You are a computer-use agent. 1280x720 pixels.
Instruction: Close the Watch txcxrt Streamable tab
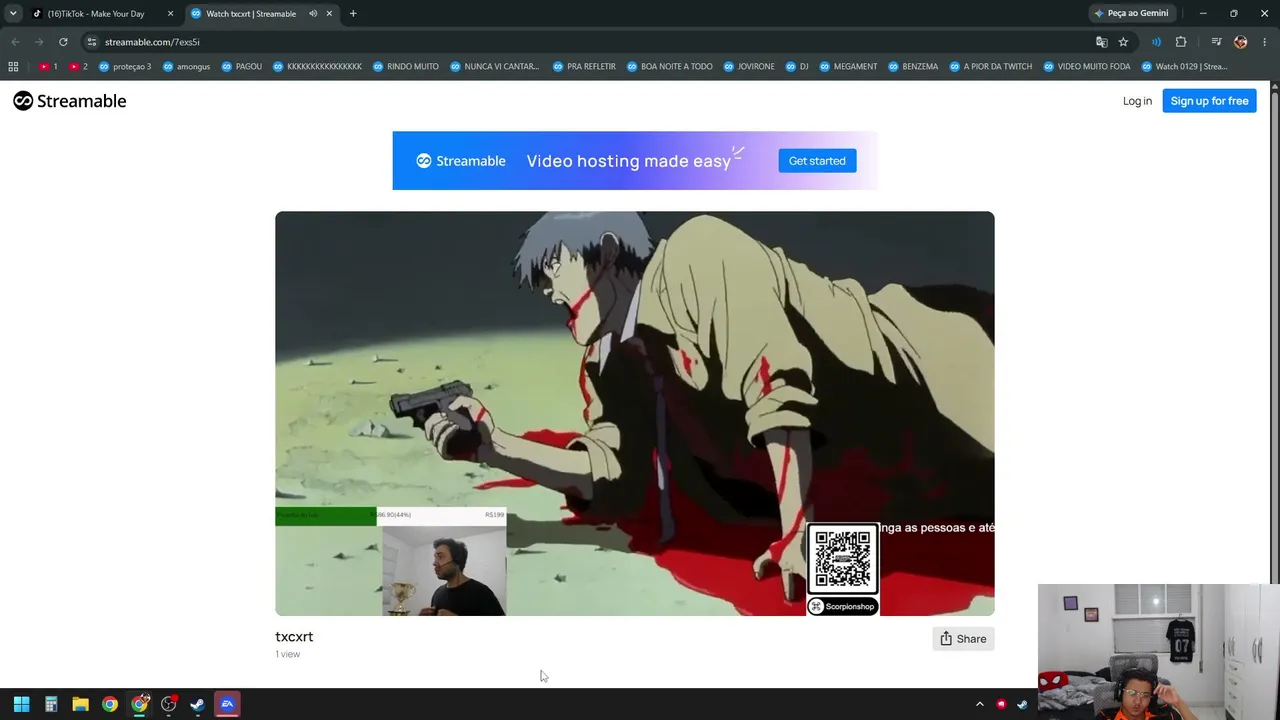tap(329, 14)
